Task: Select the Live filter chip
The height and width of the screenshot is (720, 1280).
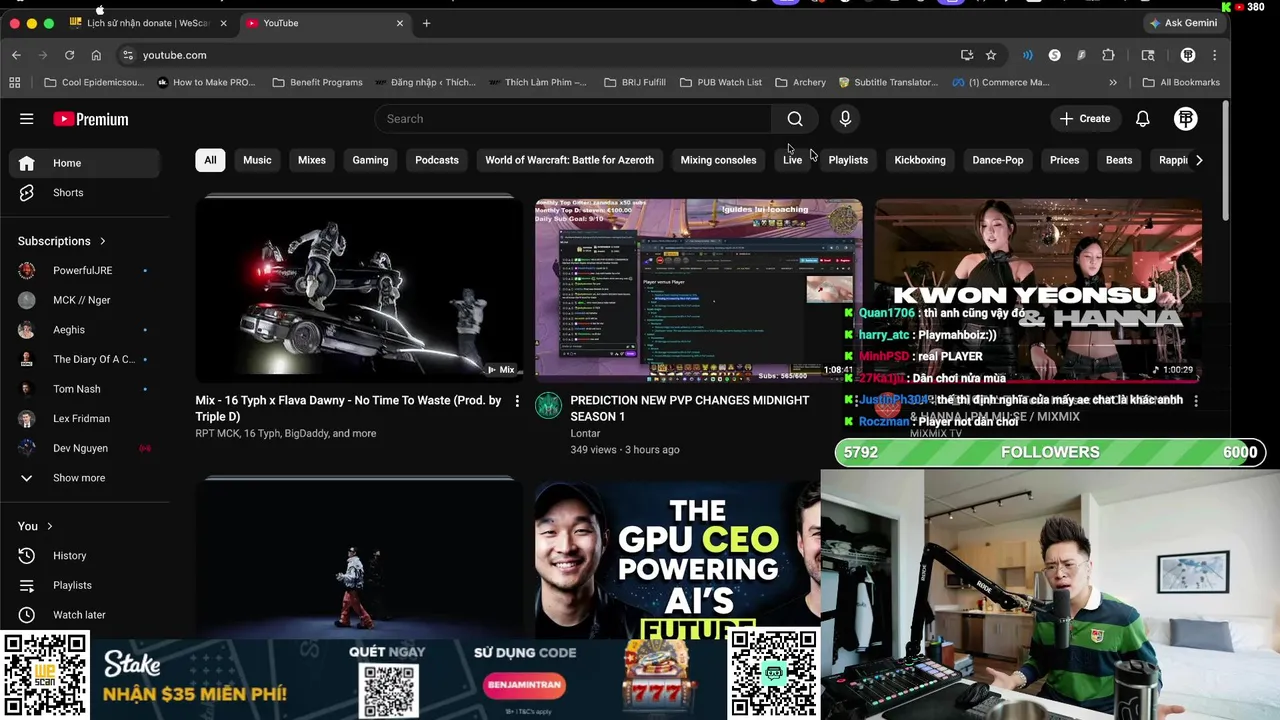Action: (792, 160)
